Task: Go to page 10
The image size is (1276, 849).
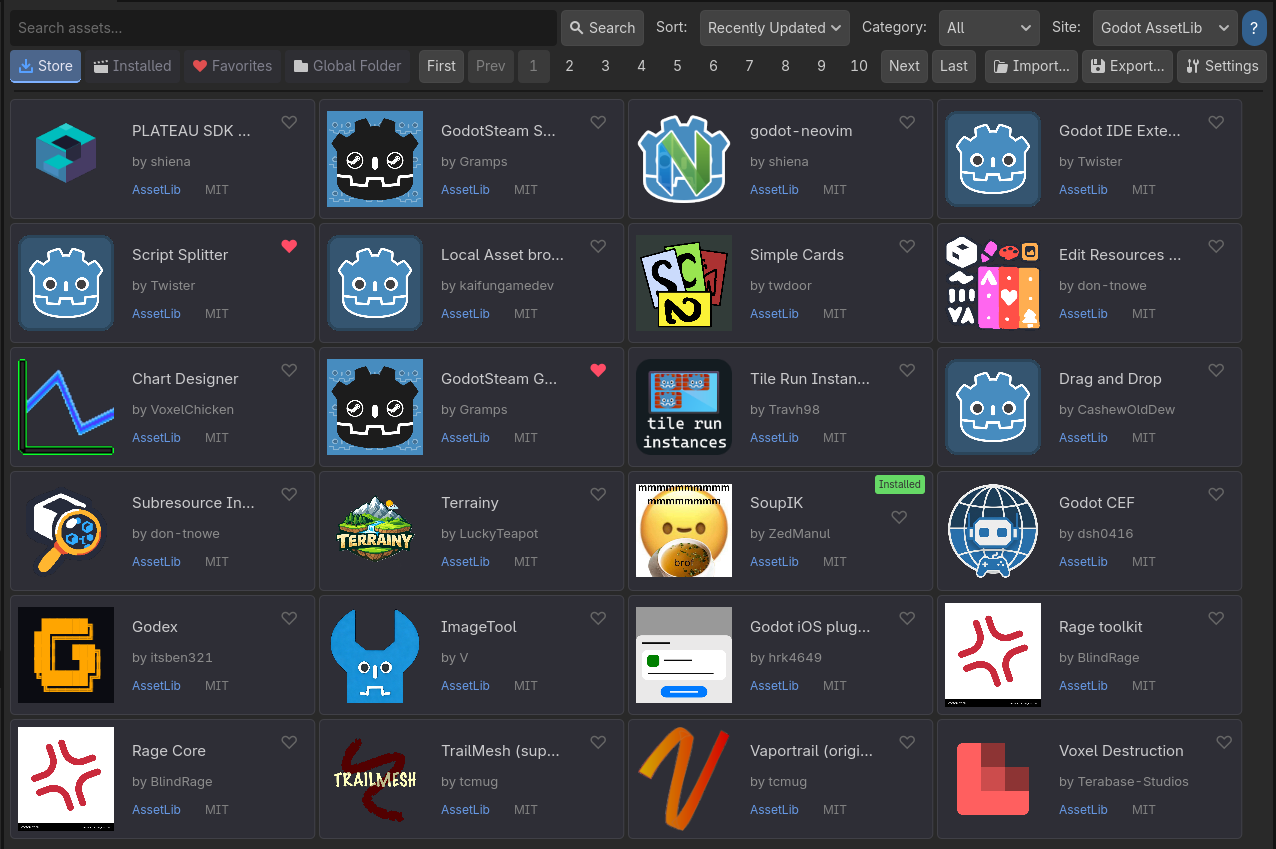Action: click(x=859, y=66)
